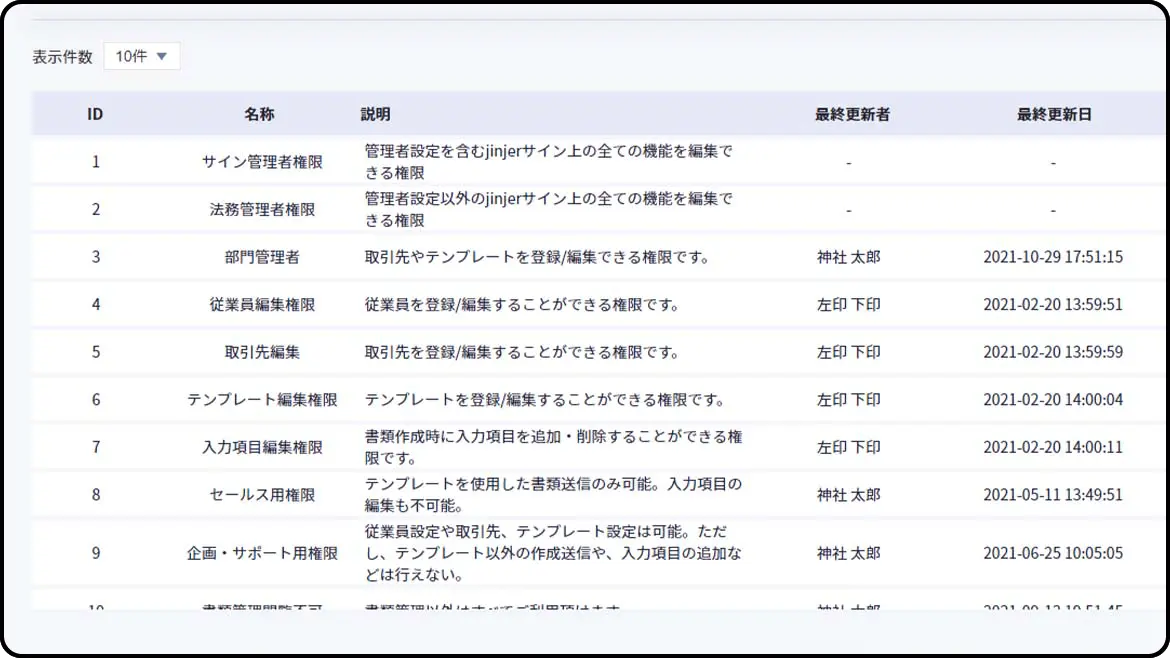
Task: Choose the テンプレート編集権限 row name
Action: pyautogui.click(x=262, y=400)
